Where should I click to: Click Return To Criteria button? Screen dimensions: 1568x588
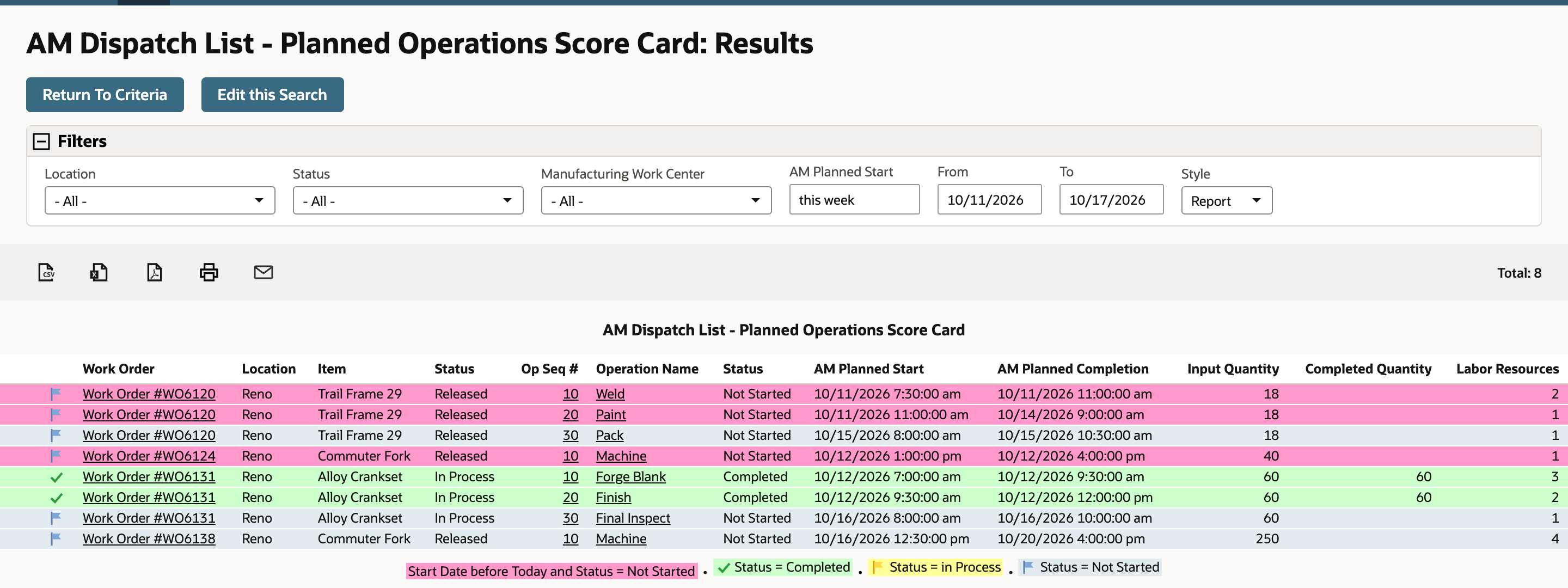[105, 95]
